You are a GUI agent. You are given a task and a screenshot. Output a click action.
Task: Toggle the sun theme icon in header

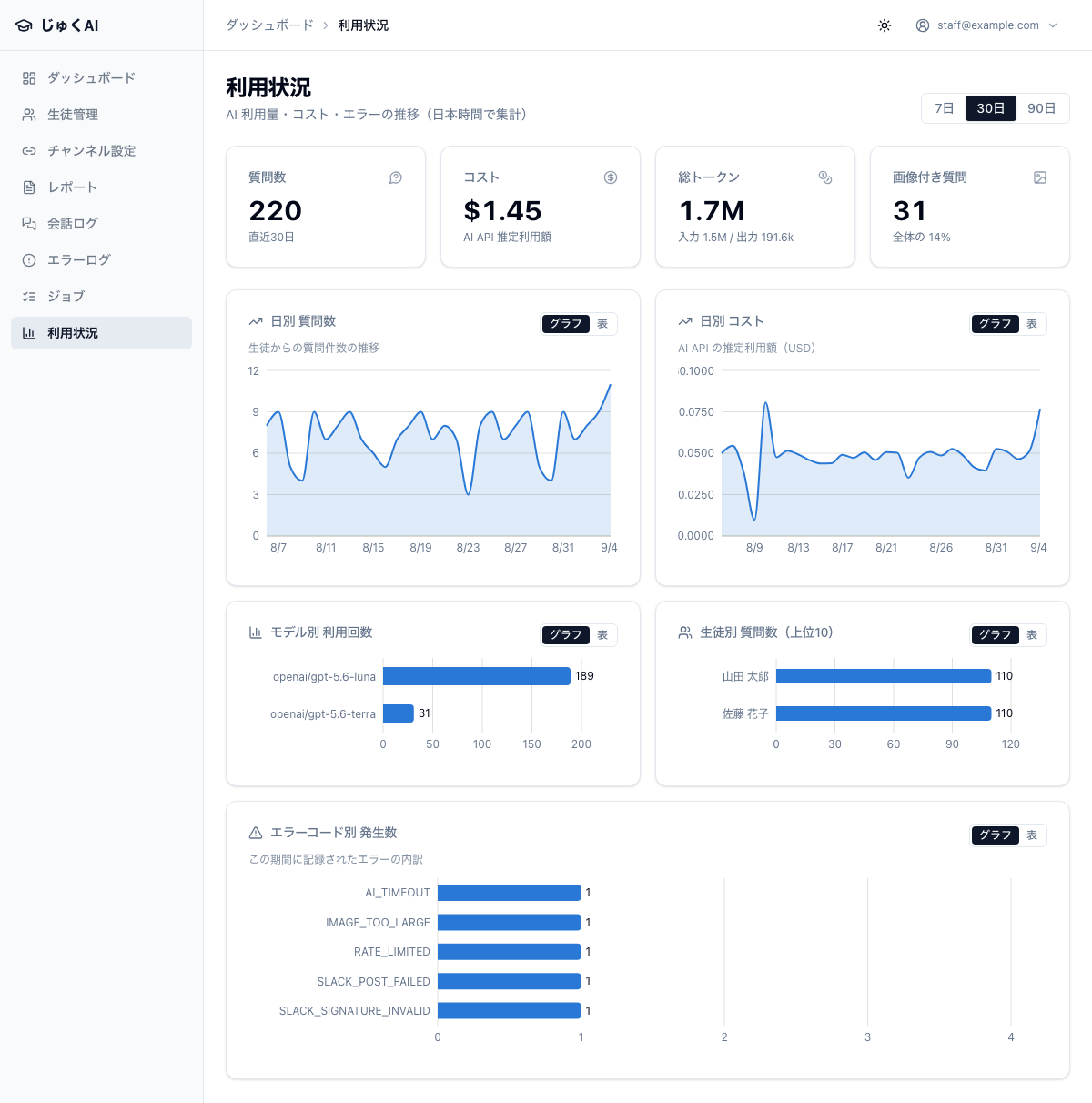(885, 25)
